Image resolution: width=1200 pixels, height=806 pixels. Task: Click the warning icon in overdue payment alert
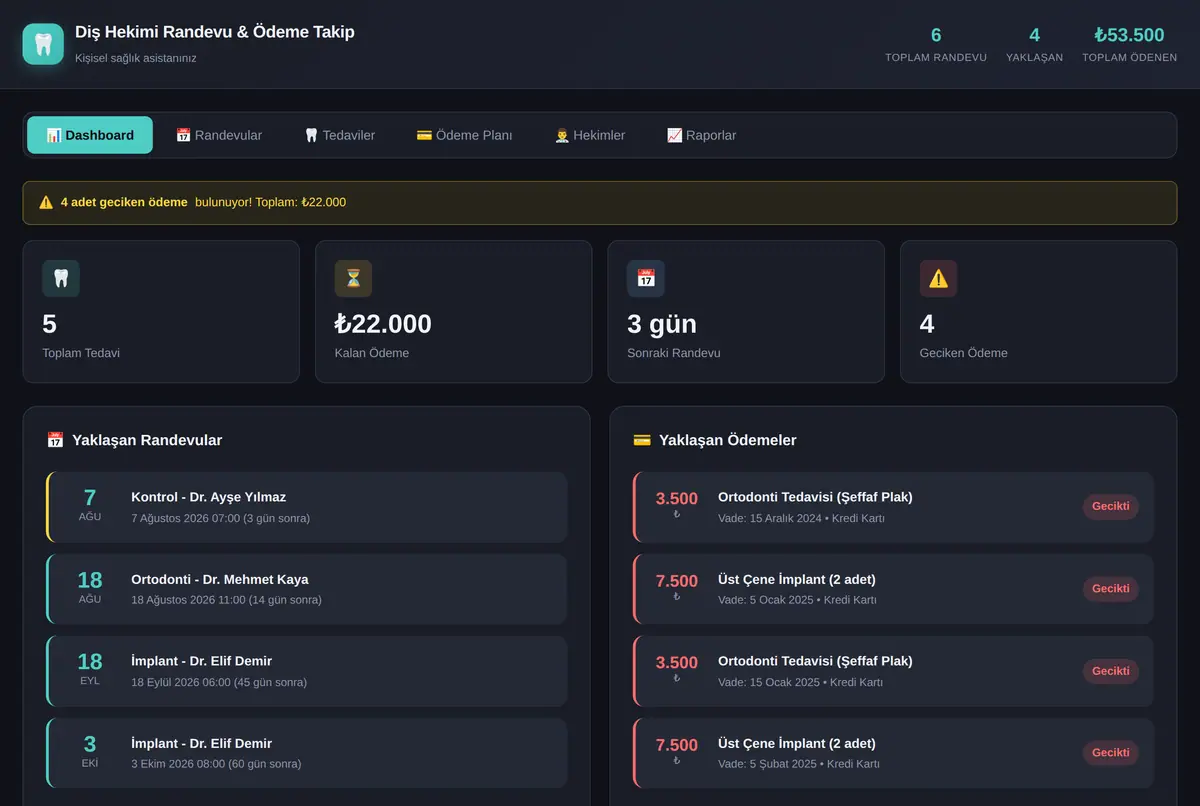click(46, 202)
